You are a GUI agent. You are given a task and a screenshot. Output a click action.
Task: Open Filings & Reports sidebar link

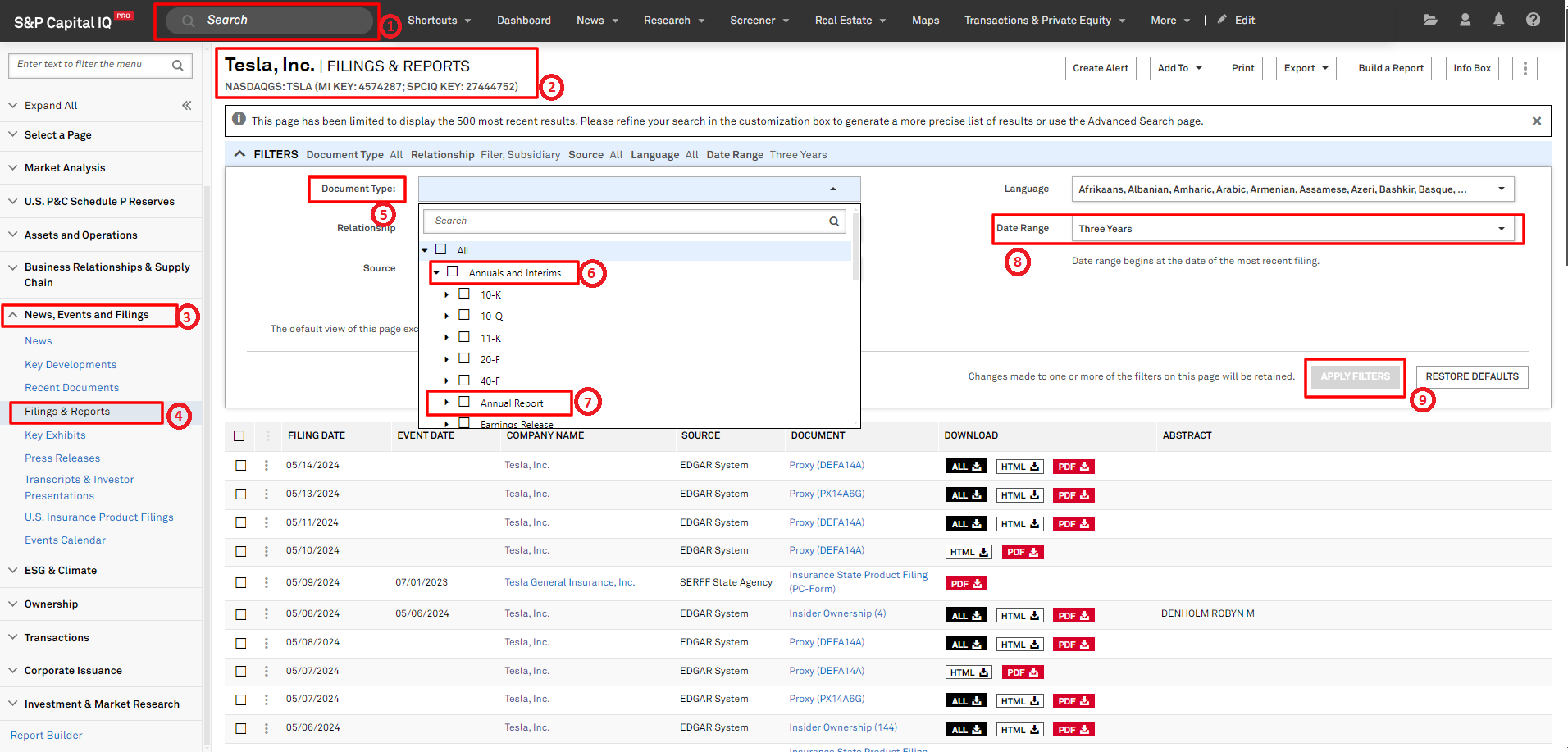point(67,412)
